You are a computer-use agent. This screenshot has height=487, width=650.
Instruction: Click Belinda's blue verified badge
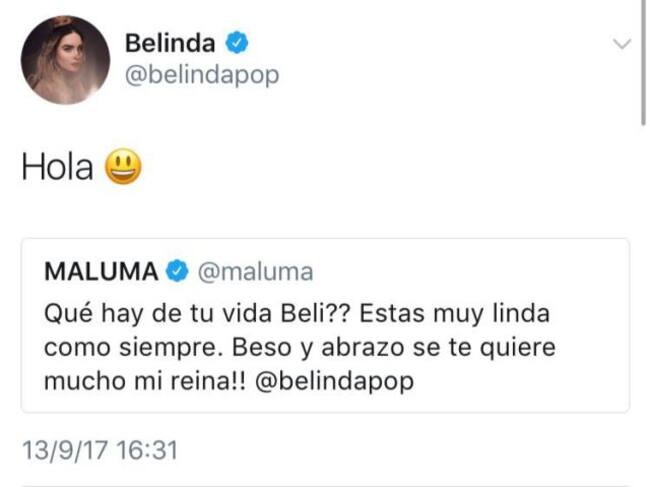[237, 43]
